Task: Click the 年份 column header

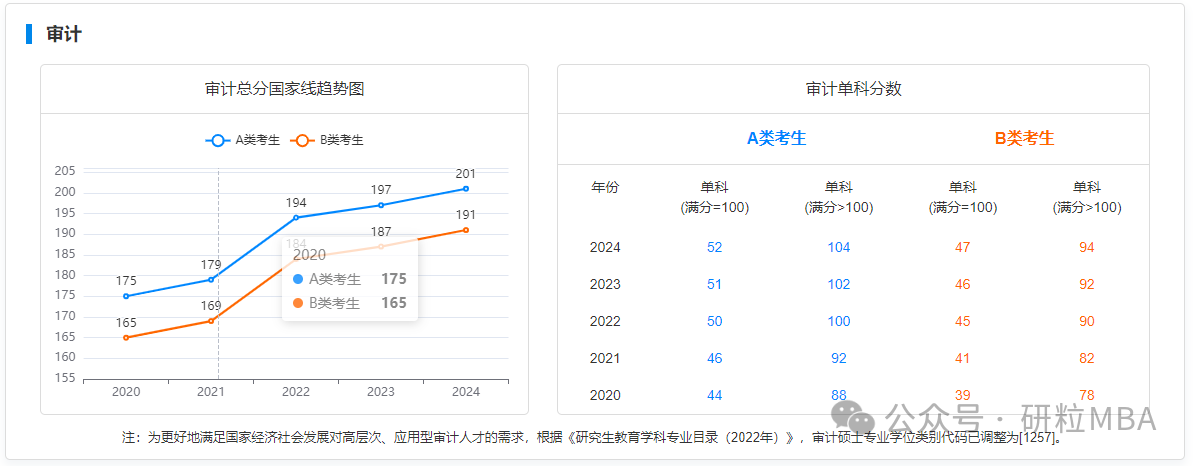Action: pos(606,187)
